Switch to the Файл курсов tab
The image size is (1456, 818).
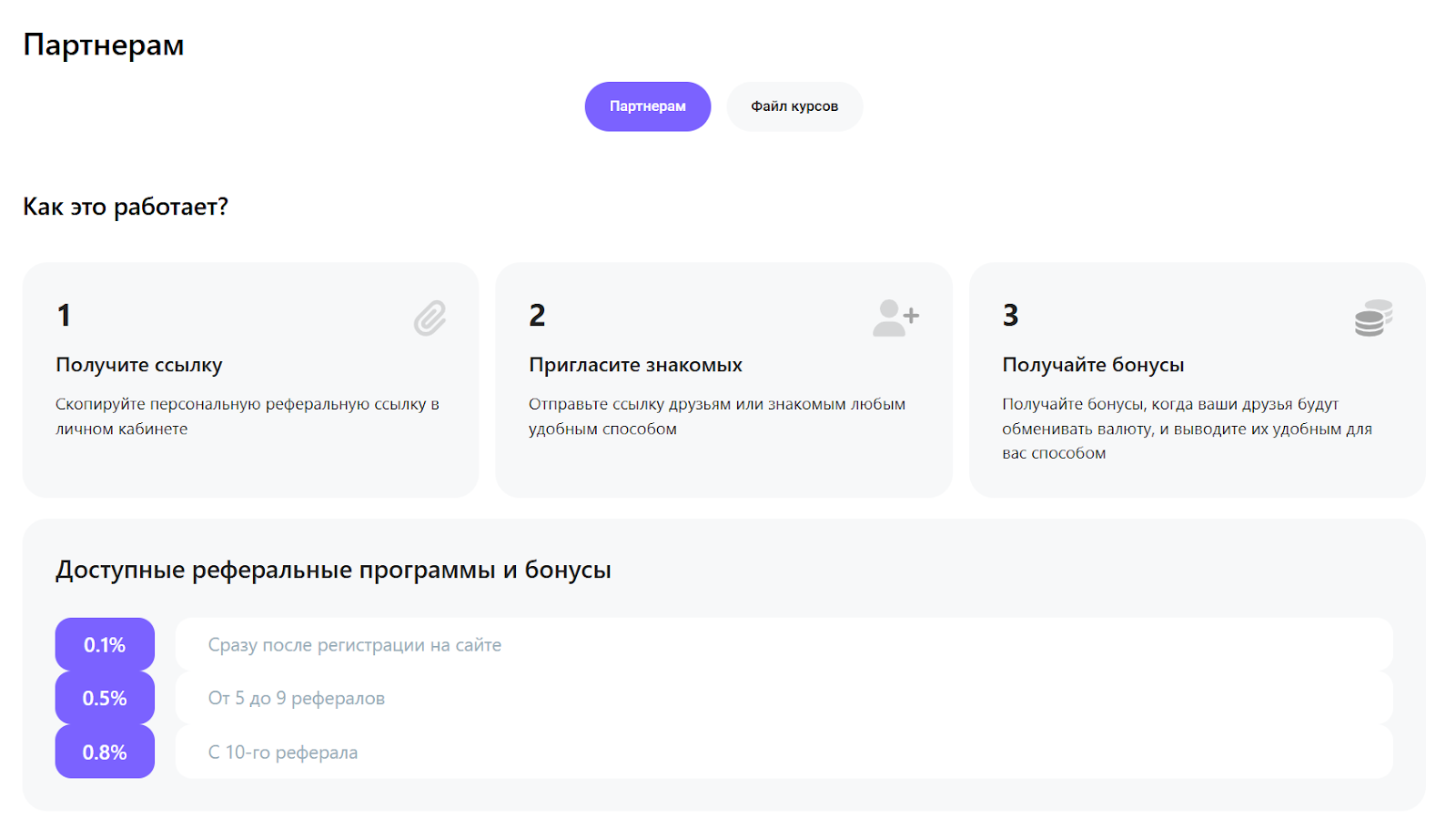pyautogui.click(x=794, y=106)
